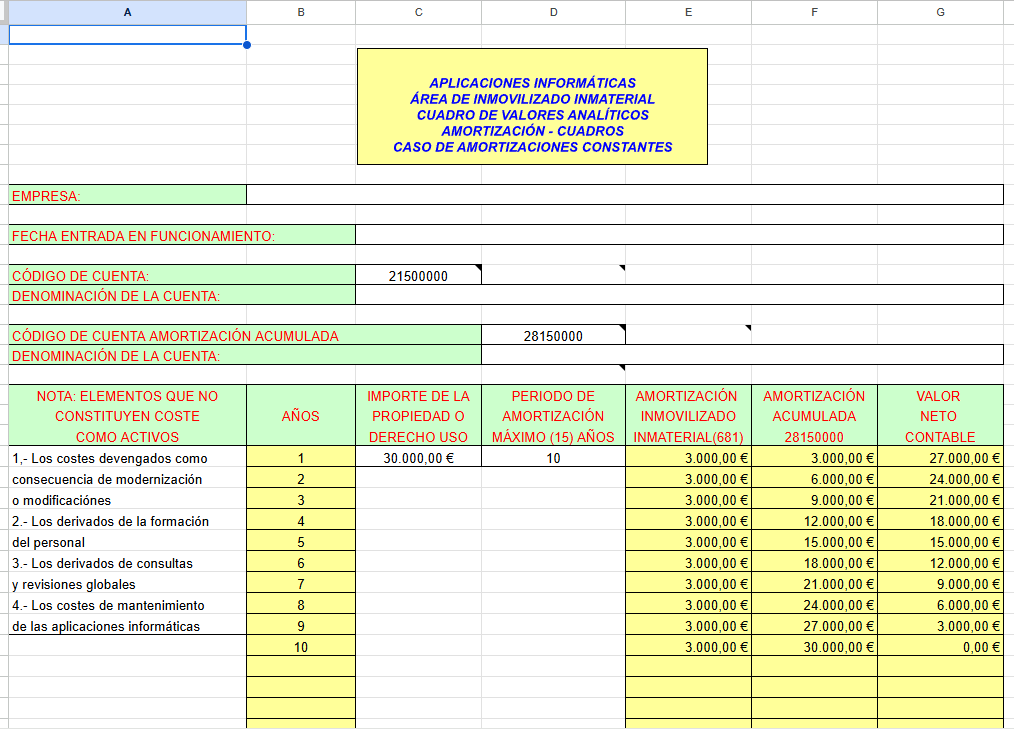Image resolution: width=1014 pixels, height=729 pixels.
Task: Select the 0,00 € net value cell
Action: click(x=940, y=647)
